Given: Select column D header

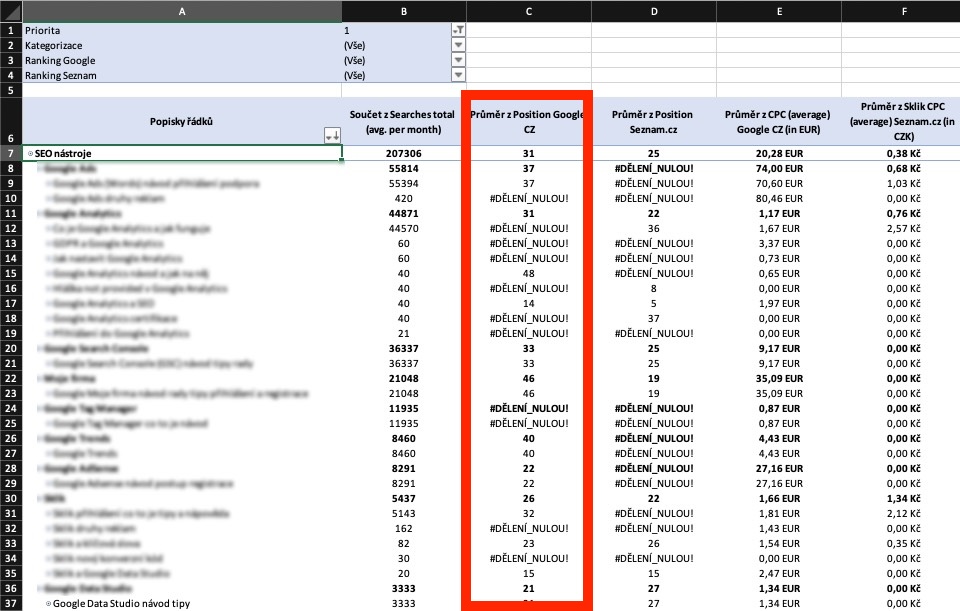Looking at the screenshot, I should [654, 11].
